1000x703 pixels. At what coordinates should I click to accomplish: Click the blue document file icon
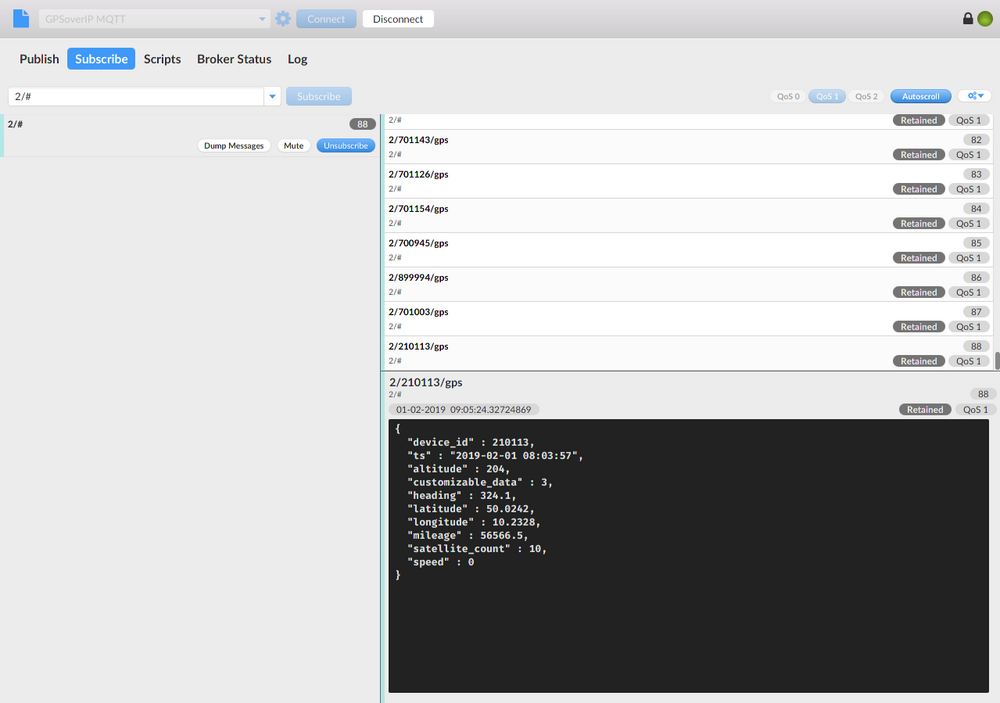(x=21, y=18)
